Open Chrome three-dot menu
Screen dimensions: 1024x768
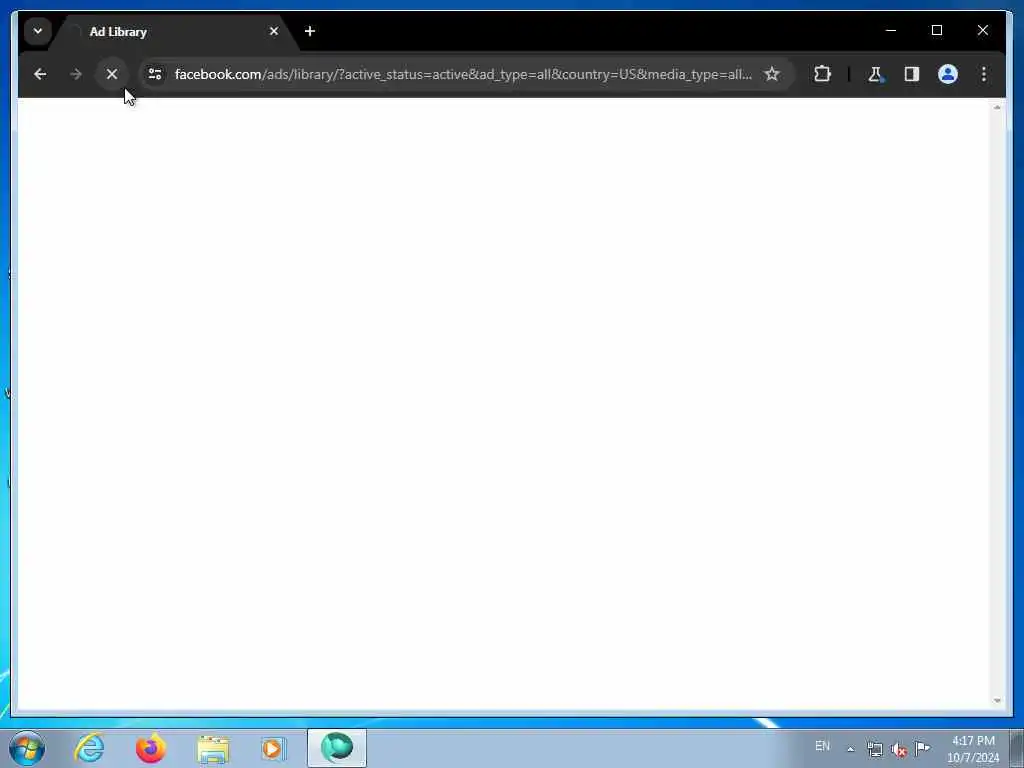pos(984,74)
